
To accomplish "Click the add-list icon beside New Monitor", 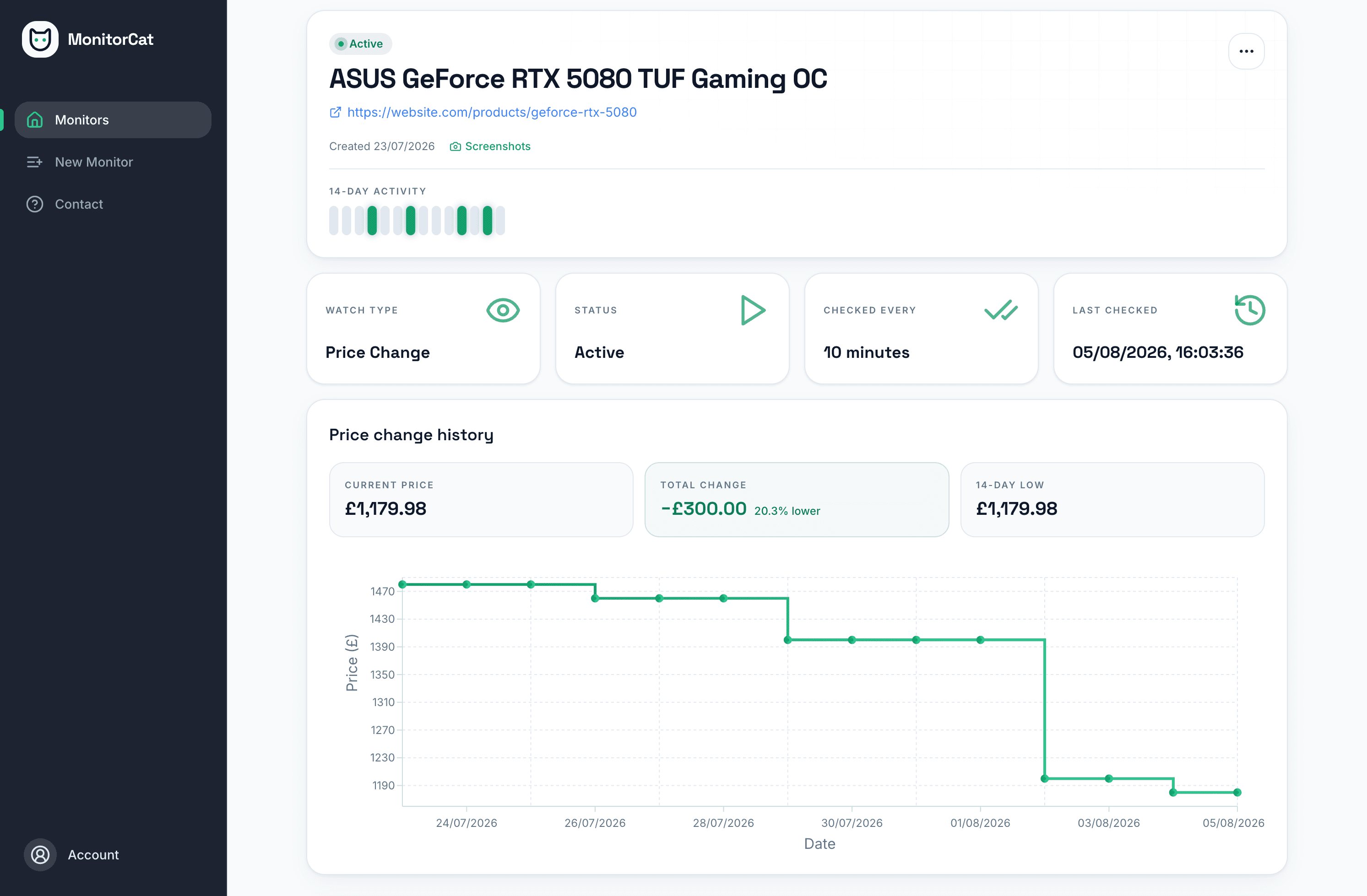I will tap(34, 162).
